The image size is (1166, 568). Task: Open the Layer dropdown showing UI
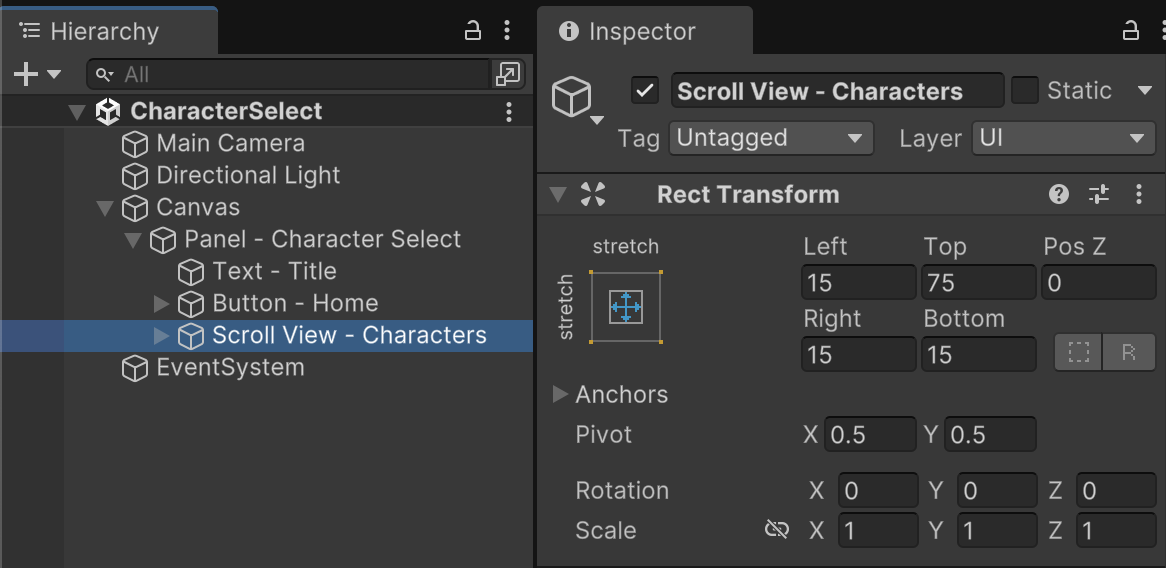(1063, 138)
